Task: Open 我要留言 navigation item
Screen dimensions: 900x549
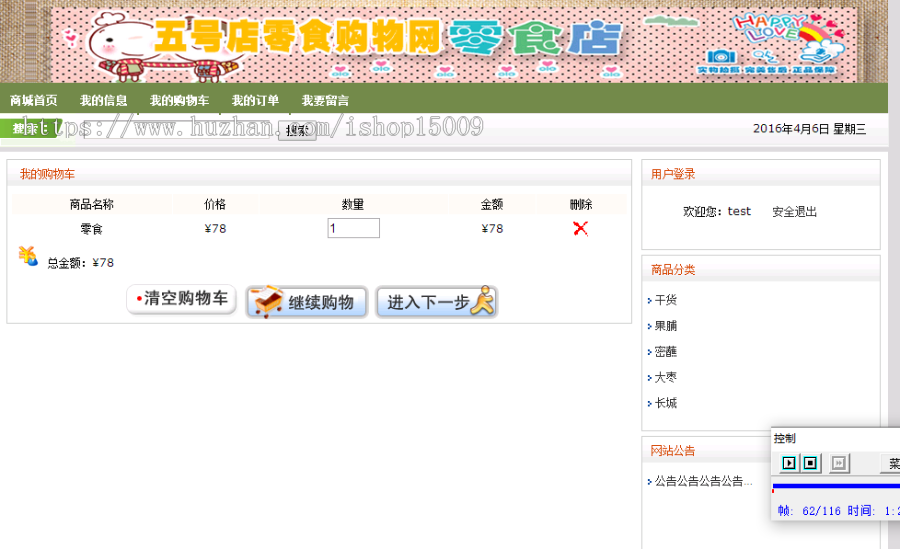Action: pos(325,100)
